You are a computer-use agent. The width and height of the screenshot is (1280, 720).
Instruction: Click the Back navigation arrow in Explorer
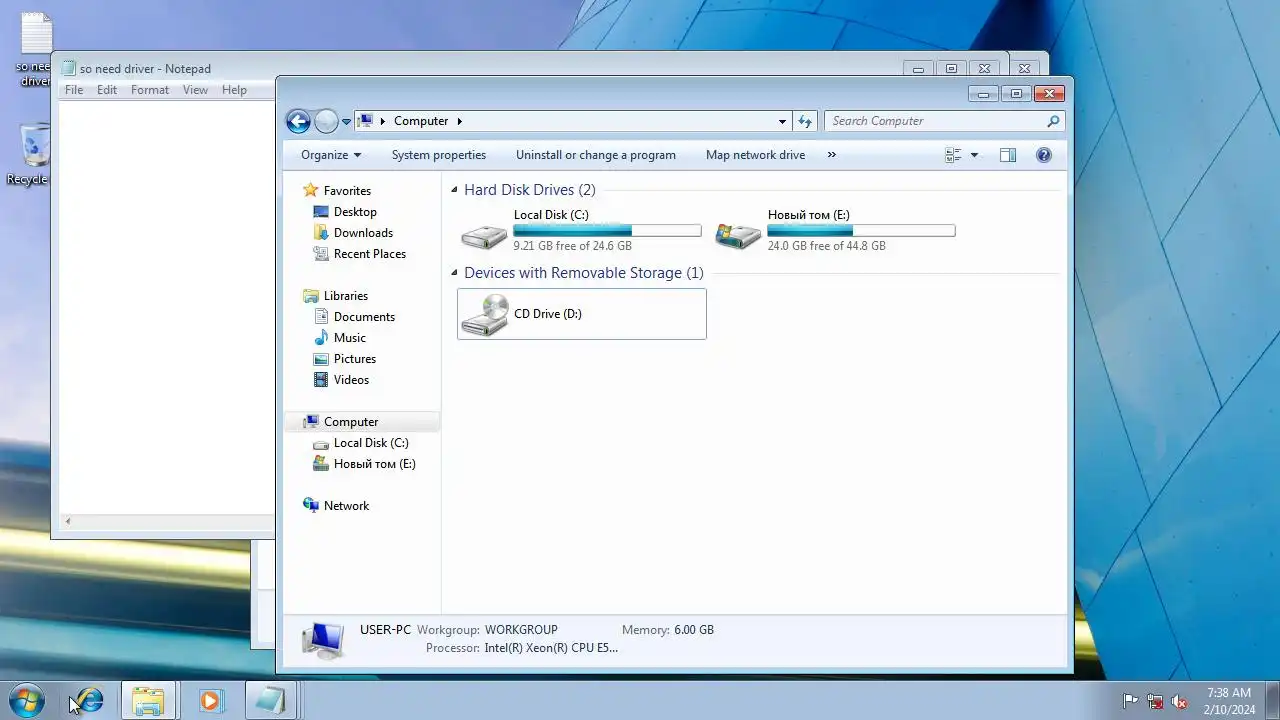coord(298,121)
